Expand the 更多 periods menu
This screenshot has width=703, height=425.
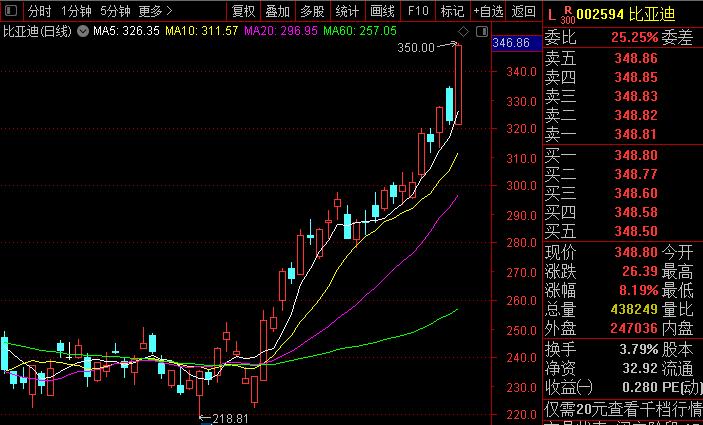click(155, 11)
